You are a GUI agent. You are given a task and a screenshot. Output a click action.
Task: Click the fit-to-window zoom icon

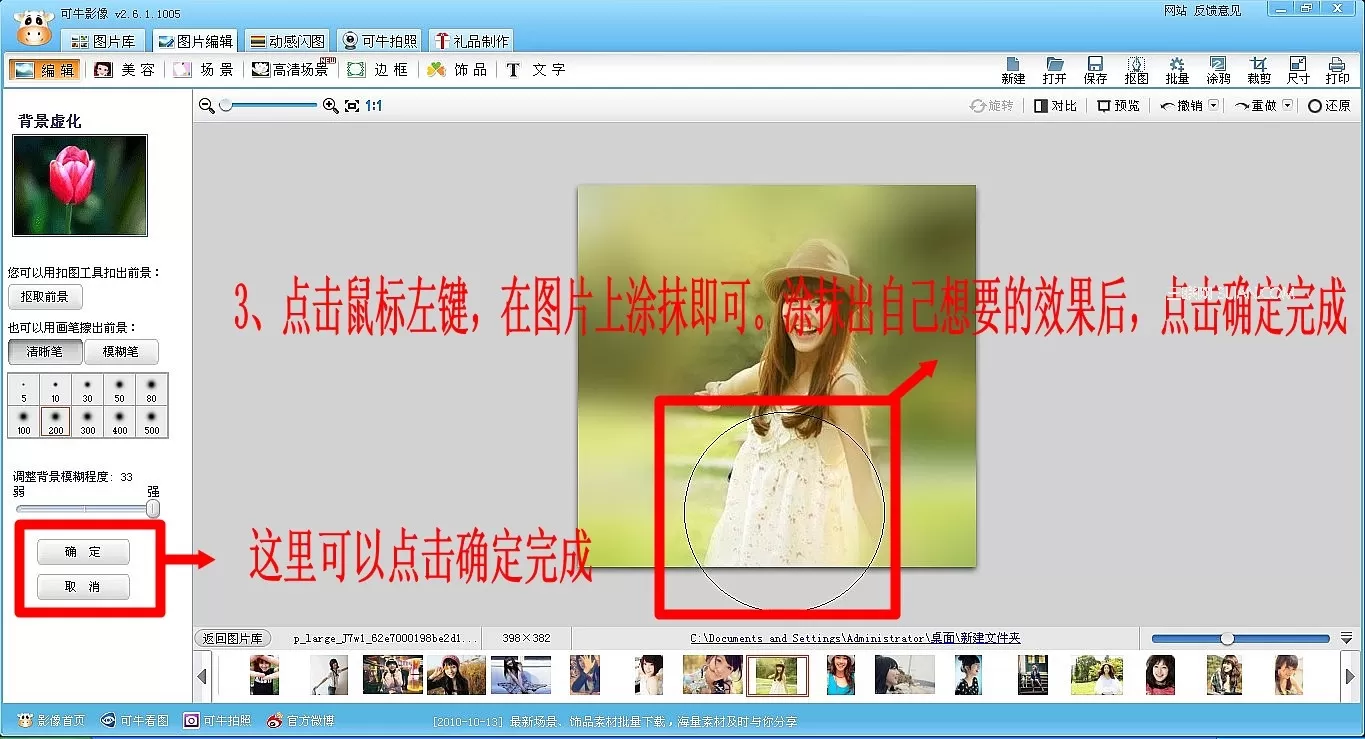point(352,105)
